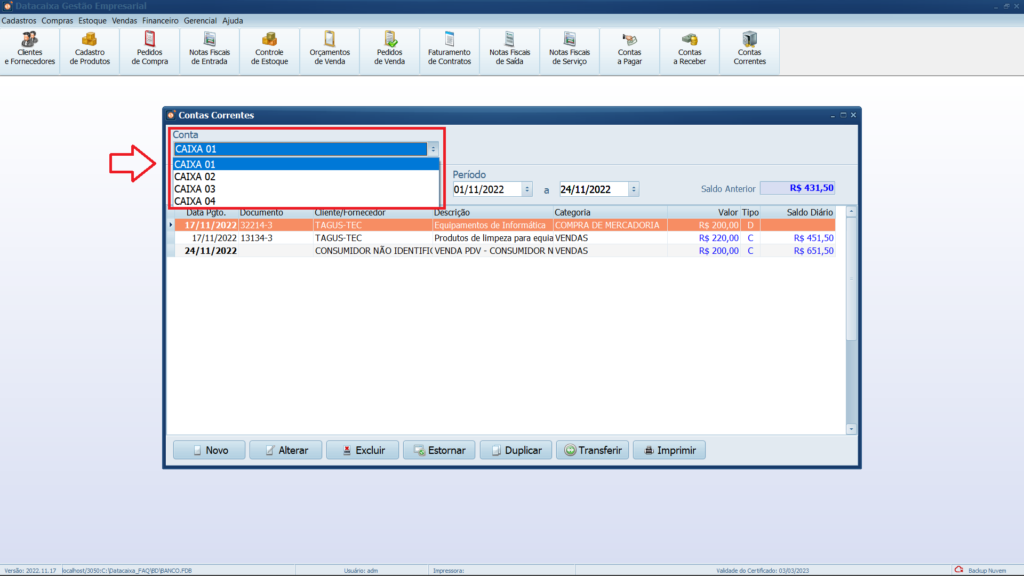Open Faturamento de Contratos icon
Screen dimensions: 1024x576
click(449, 48)
